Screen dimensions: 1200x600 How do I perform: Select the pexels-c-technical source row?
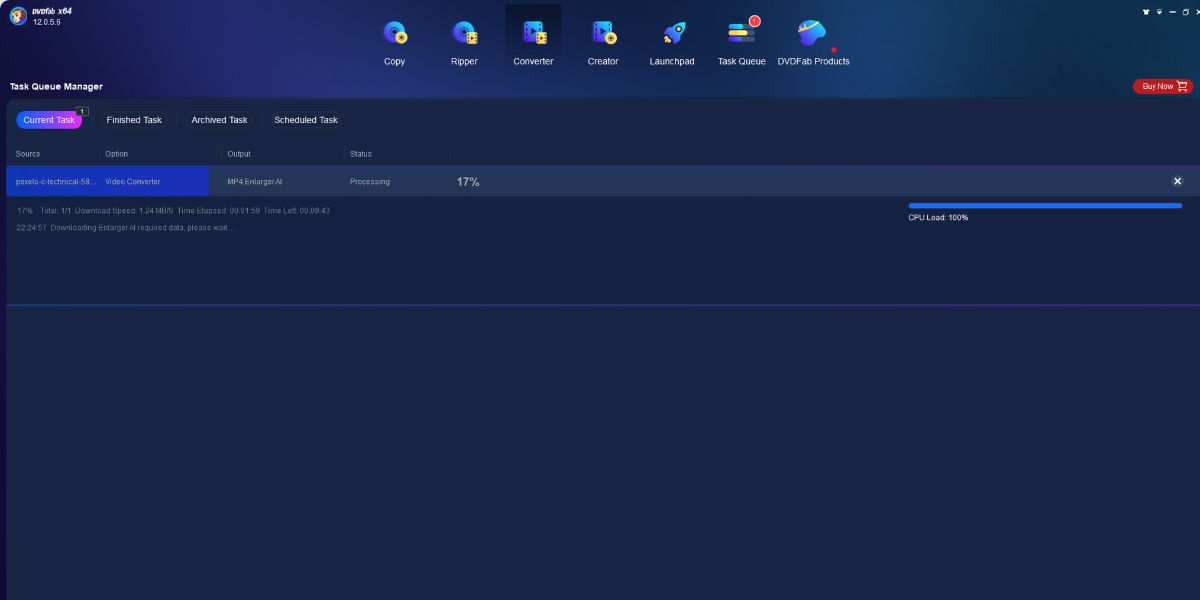[x=56, y=181]
